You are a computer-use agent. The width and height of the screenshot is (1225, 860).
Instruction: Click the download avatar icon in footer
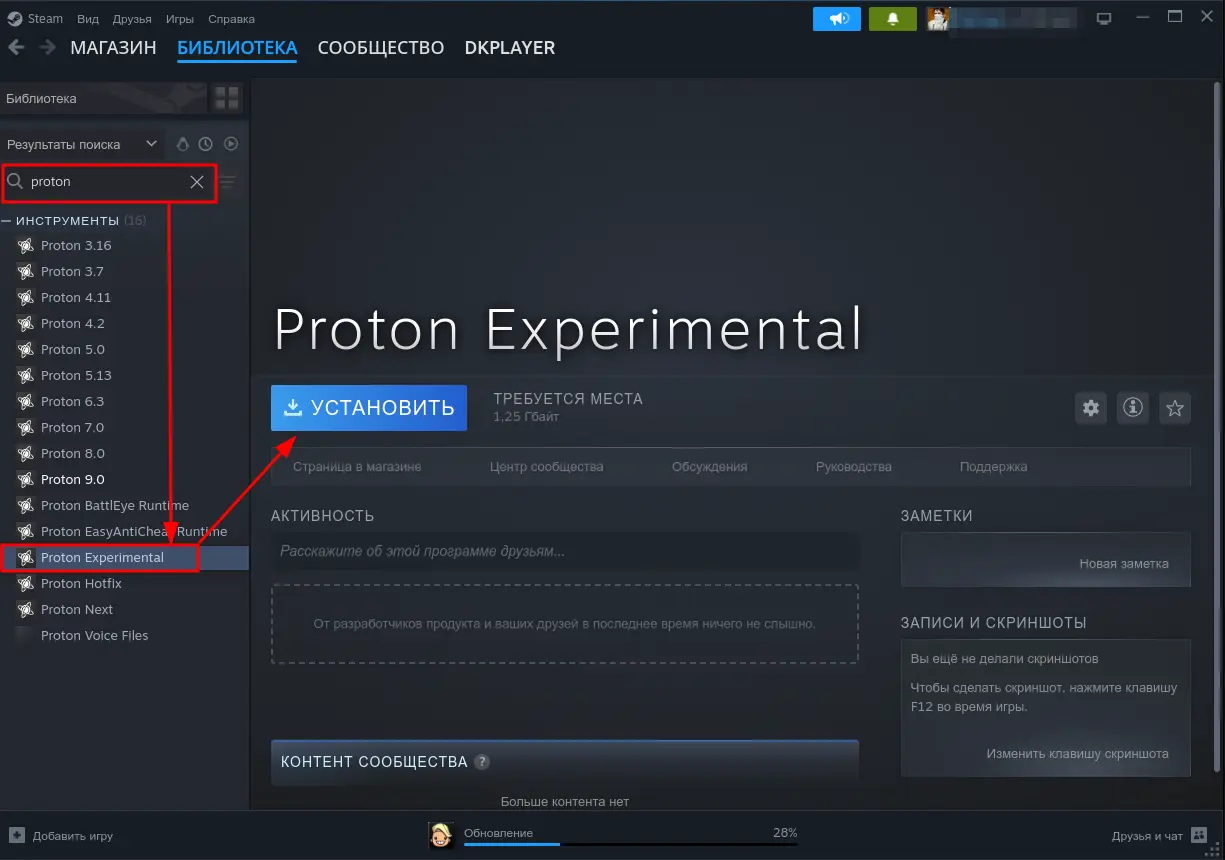(x=442, y=835)
